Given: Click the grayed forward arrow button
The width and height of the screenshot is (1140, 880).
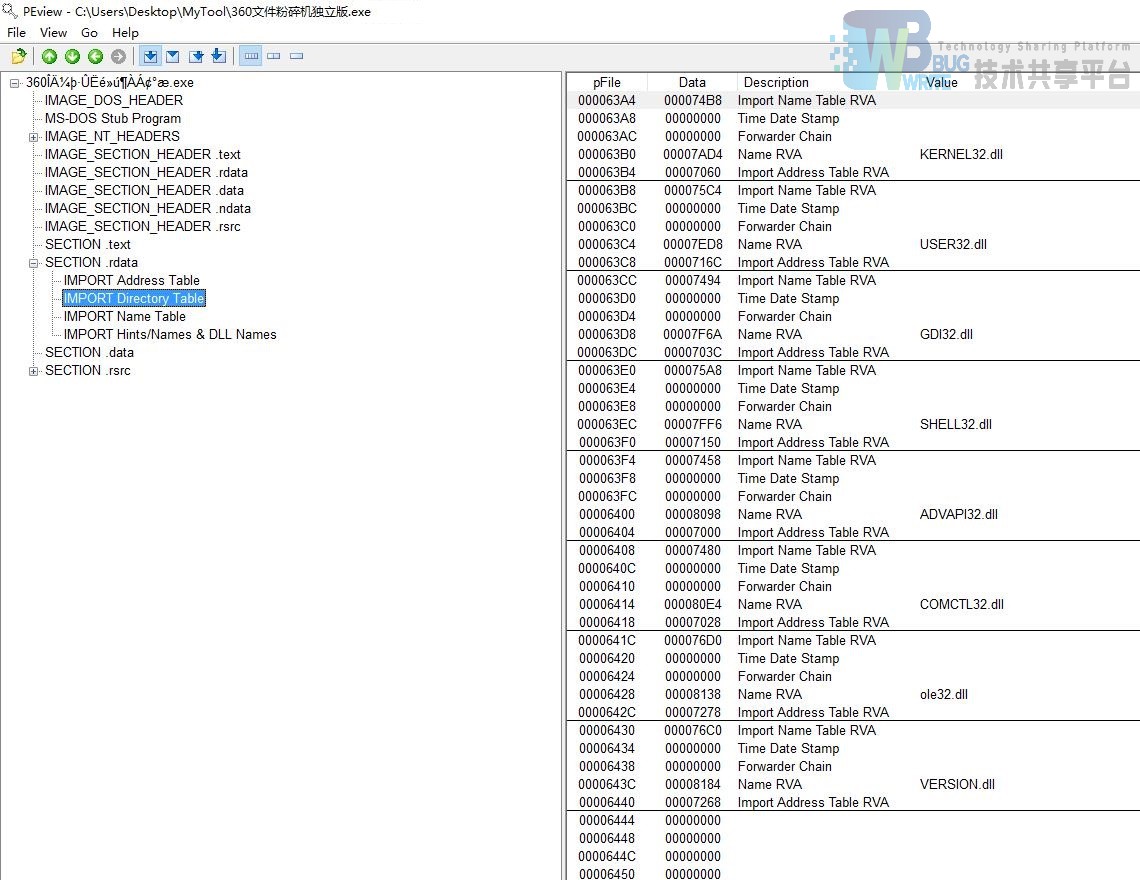Looking at the screenshot, I should [x=118, y=56].
